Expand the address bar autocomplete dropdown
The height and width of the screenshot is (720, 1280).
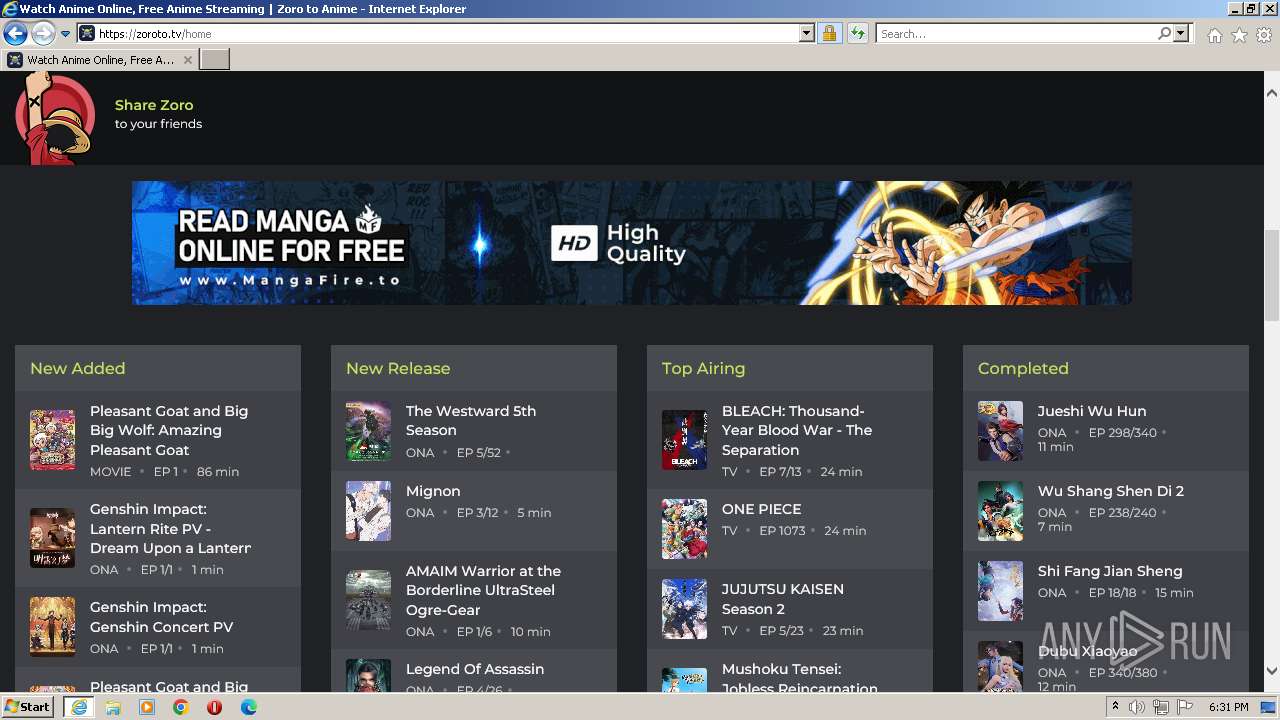tap(807, 34)
